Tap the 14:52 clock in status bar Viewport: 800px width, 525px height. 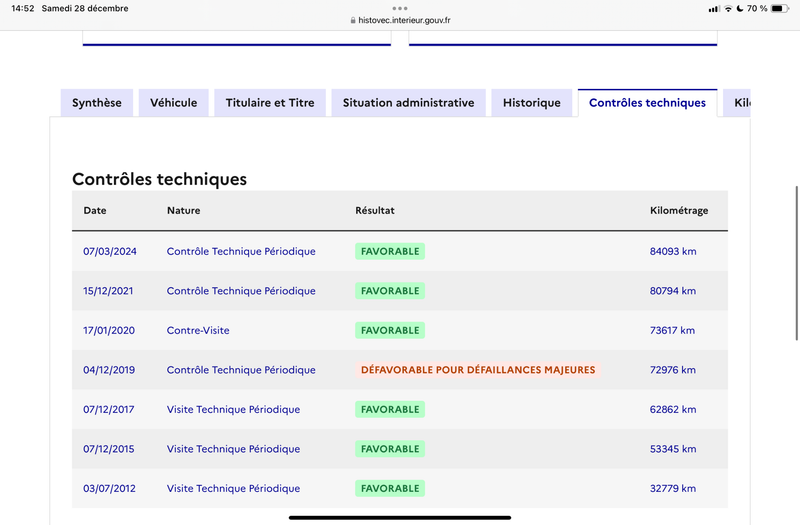pos(23,8)
